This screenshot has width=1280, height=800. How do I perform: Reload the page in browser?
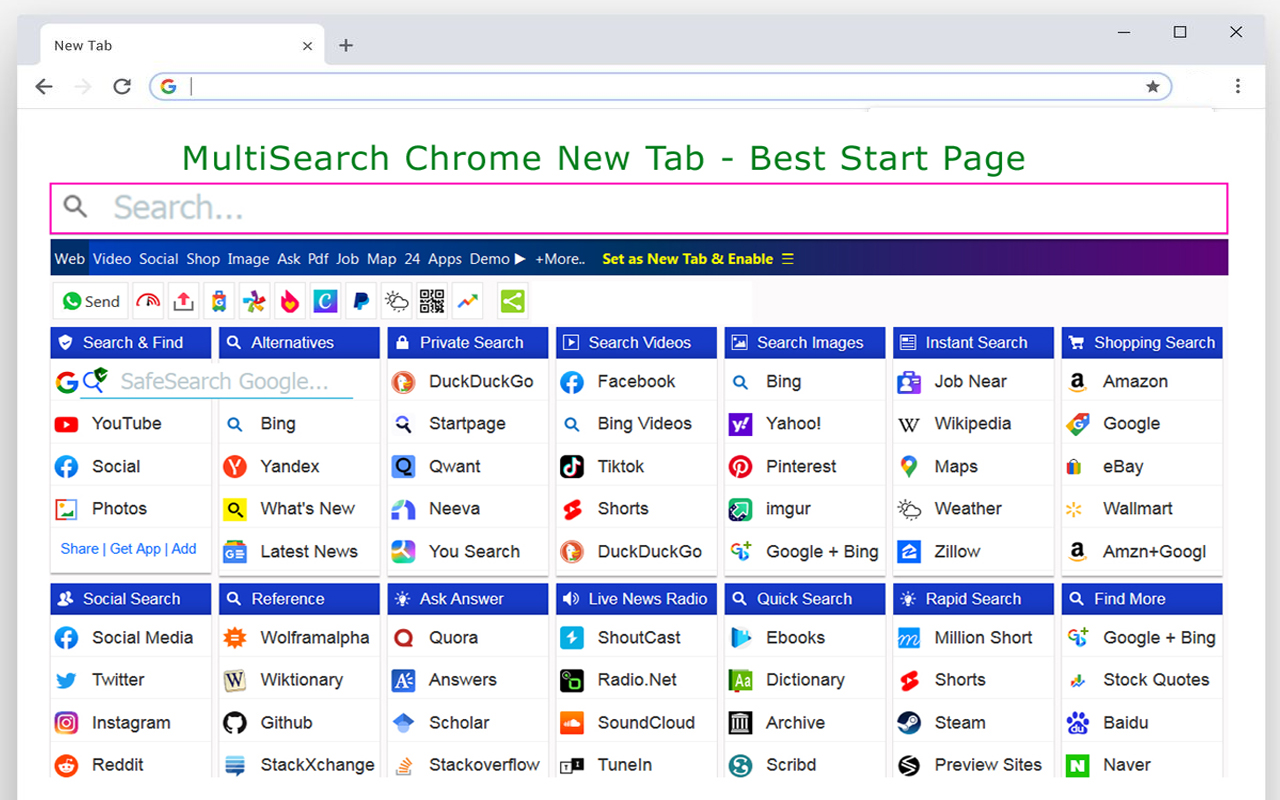[122, 87]
